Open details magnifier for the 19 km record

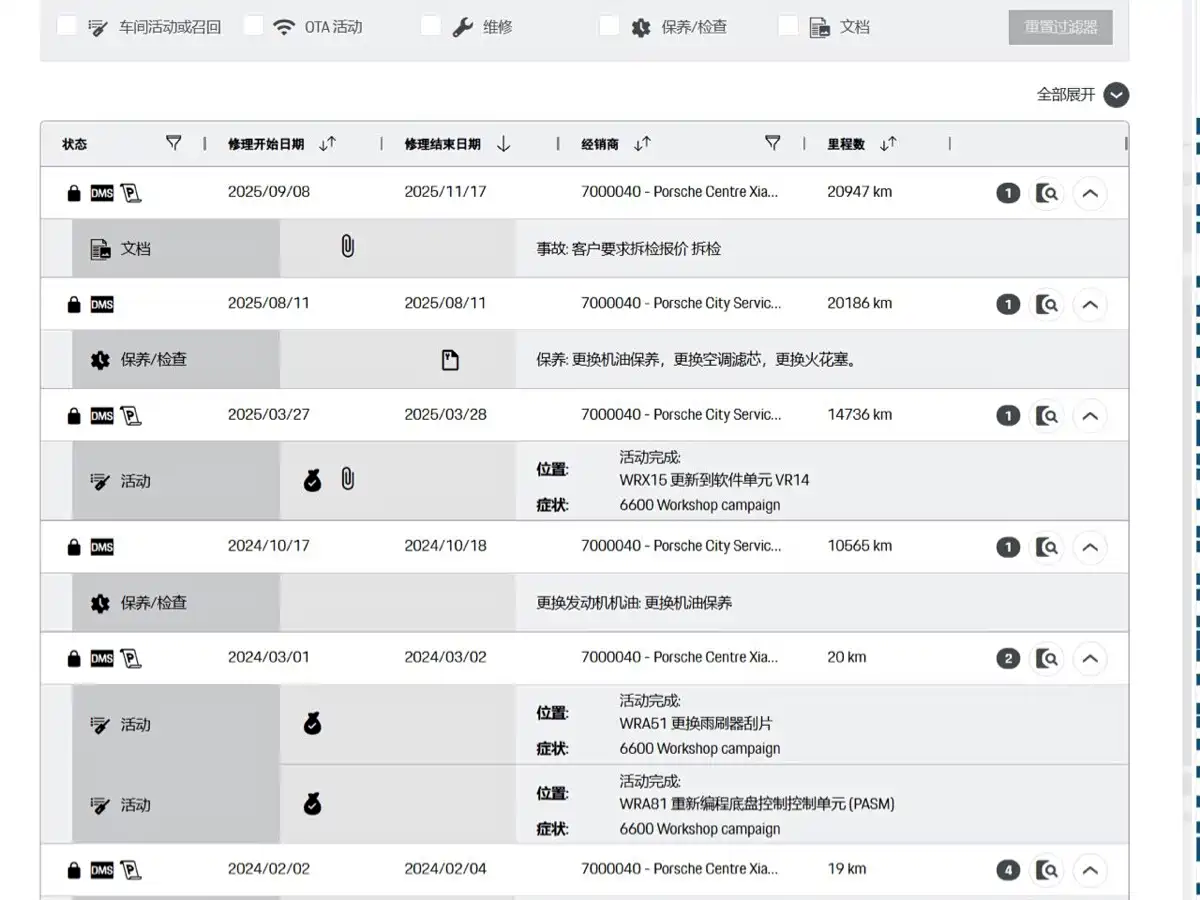pos(1047,870)
